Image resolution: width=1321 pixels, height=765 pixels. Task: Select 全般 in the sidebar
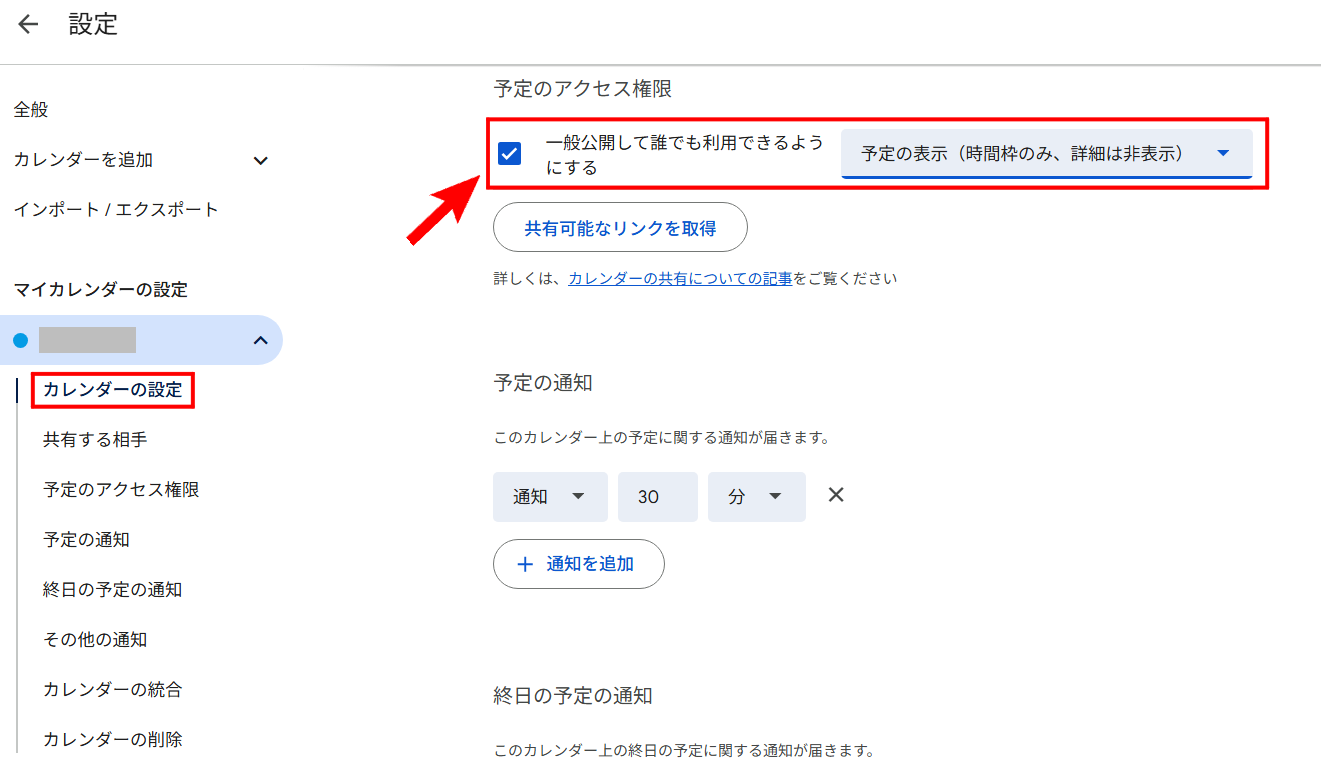pyautogui.click(x=31, y=110)
